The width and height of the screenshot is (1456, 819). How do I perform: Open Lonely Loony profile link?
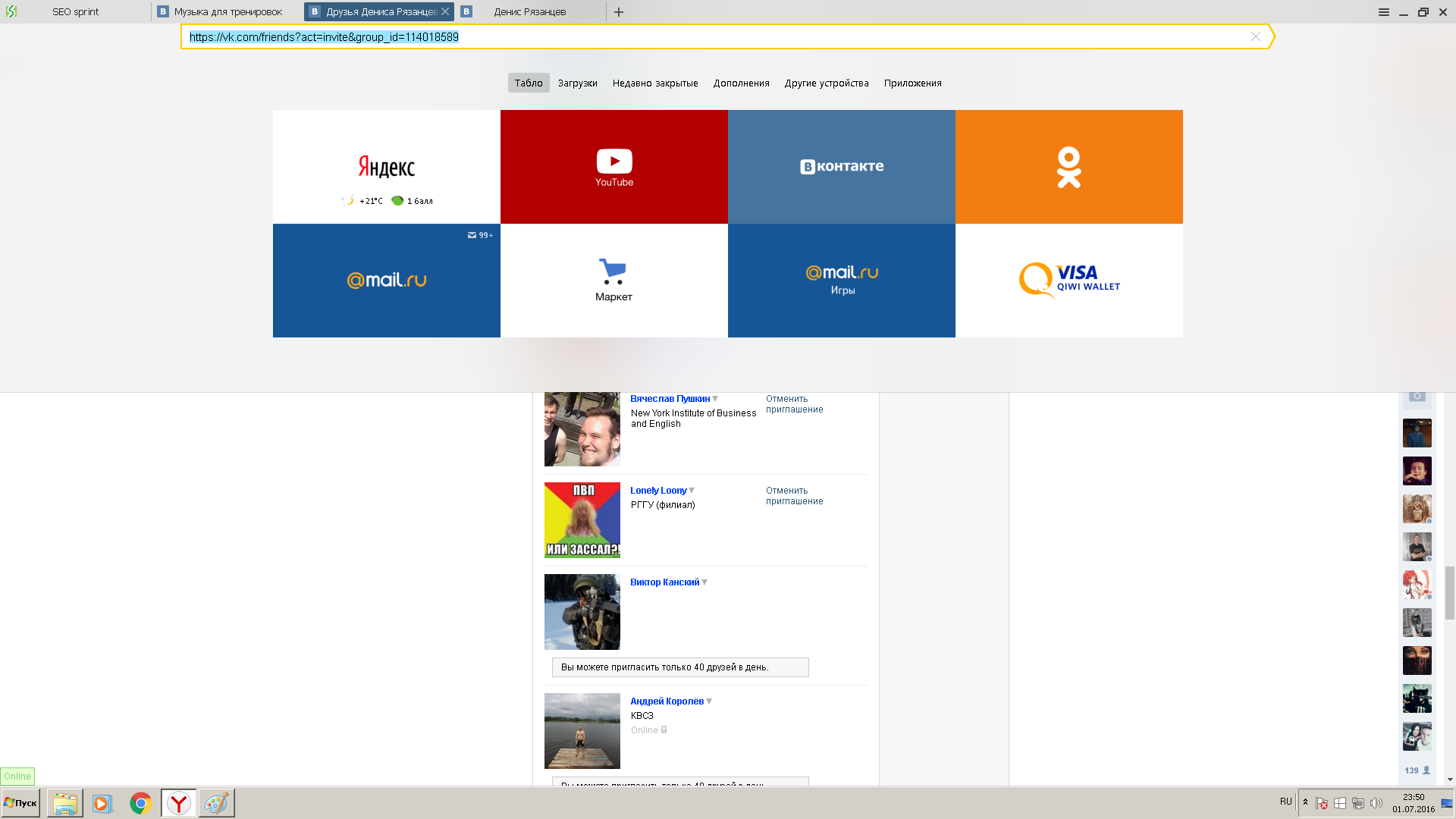[x=658, y=491]
